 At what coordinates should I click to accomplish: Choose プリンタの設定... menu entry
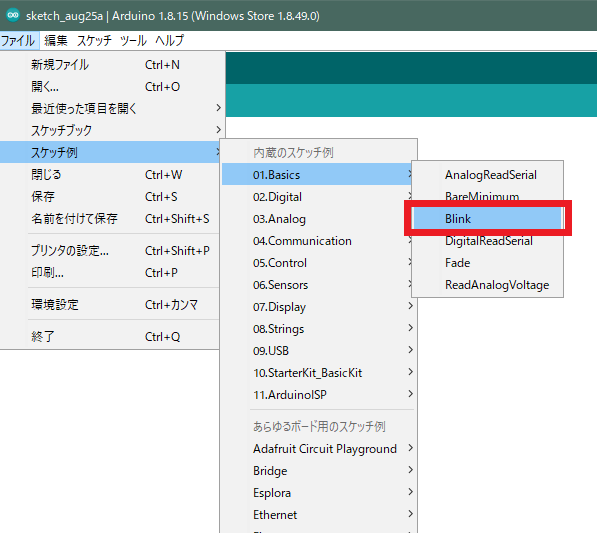[110, 251]
